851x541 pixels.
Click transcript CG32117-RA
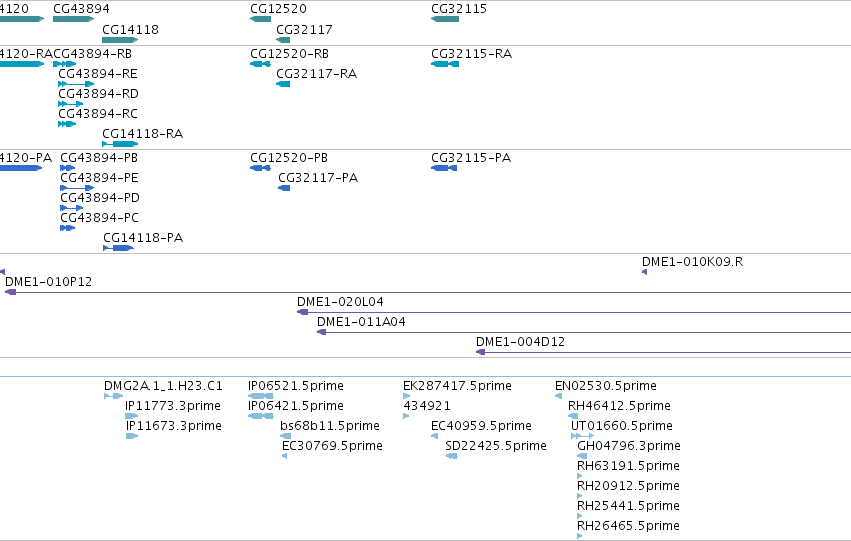click(x=283, y=84)
